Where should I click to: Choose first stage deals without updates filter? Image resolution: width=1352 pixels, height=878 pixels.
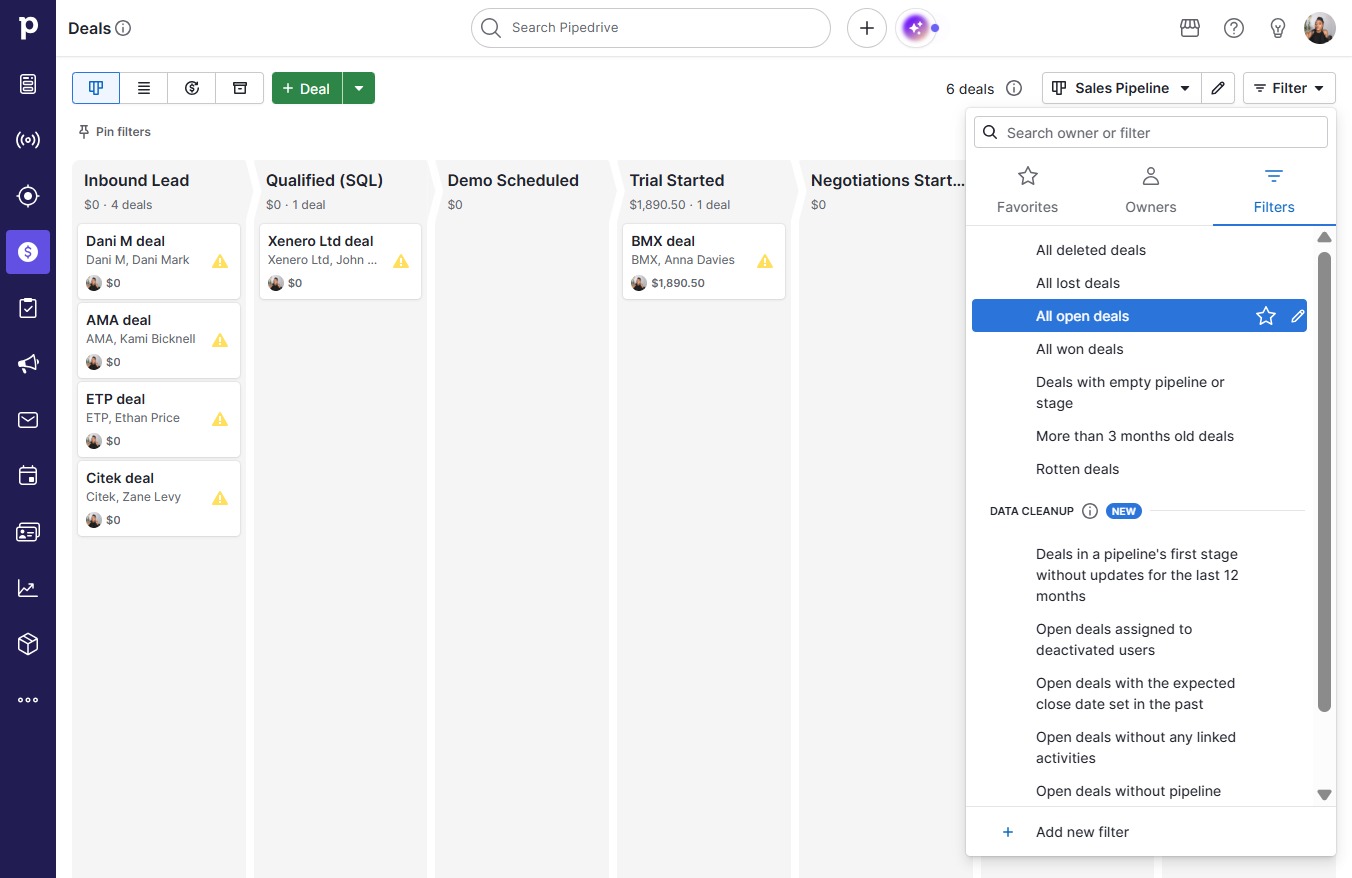pos(1139,575)
